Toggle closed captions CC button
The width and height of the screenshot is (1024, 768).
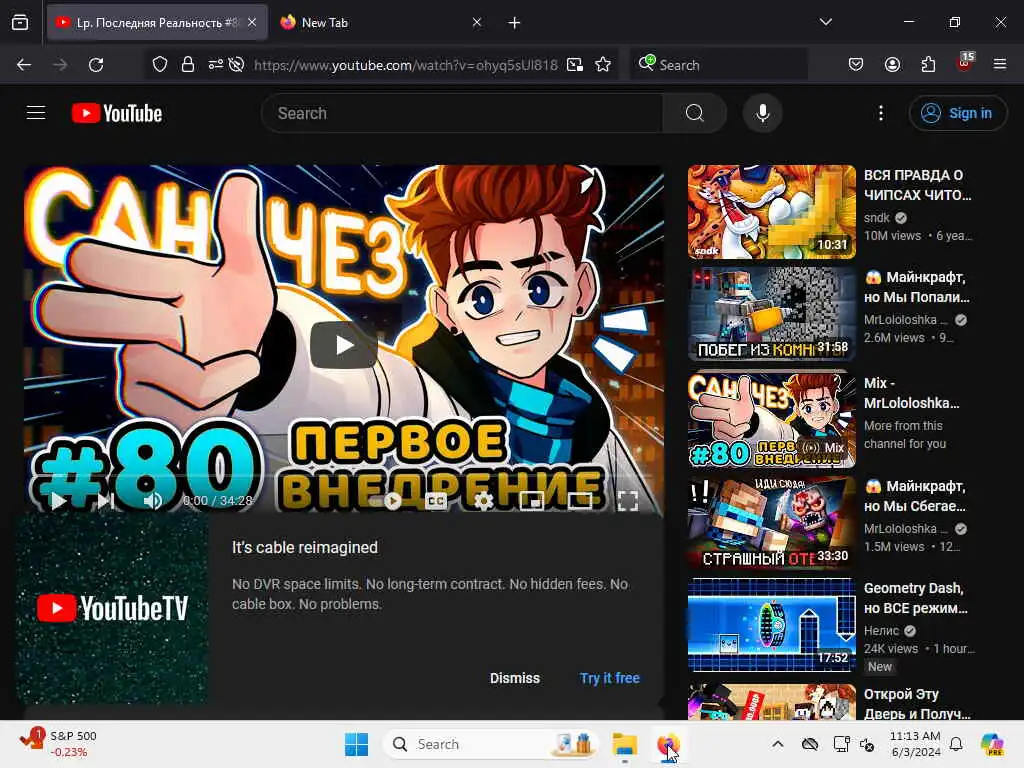click(436, 501)
